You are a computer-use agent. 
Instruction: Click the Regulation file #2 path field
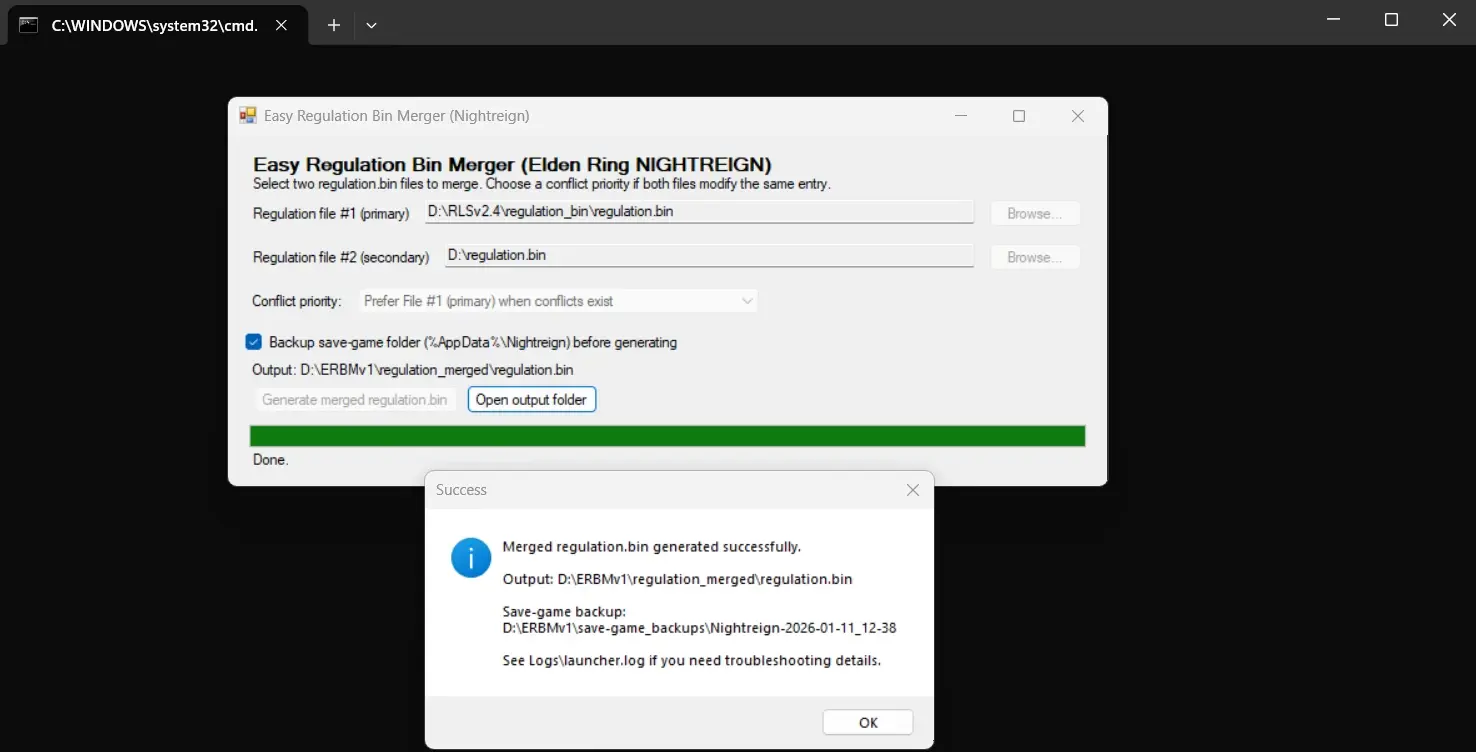pyautogui.click(x=708, y=256)
